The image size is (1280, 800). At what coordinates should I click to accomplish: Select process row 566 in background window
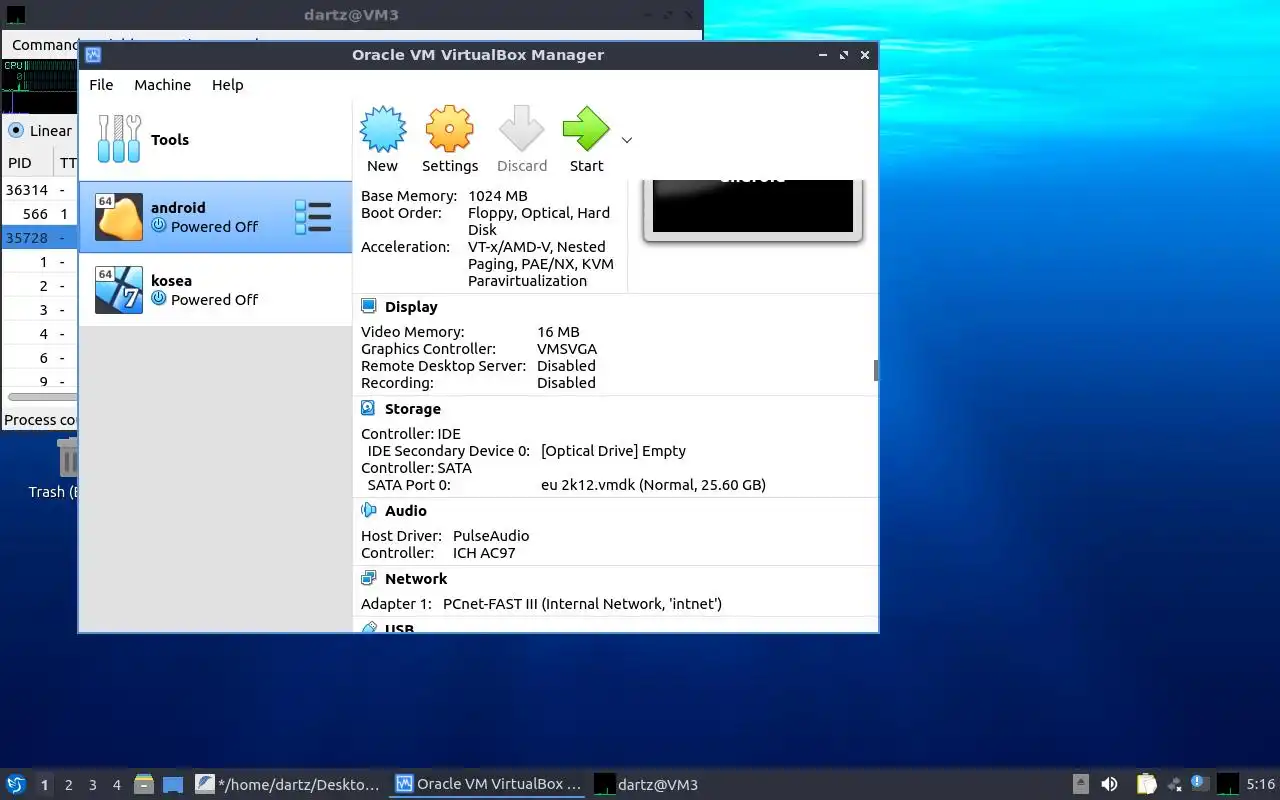[40, 214]
